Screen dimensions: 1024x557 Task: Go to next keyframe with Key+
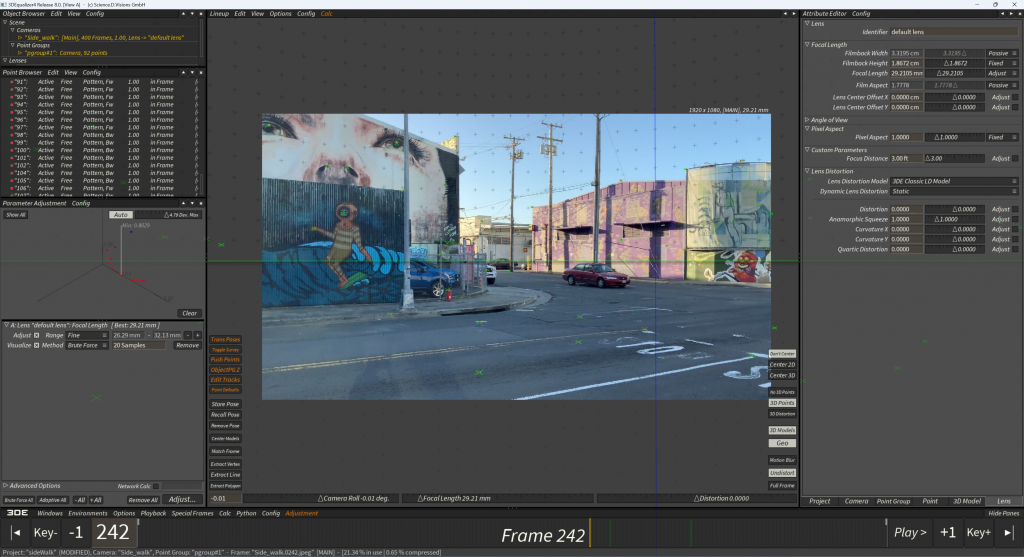(978, 533)
